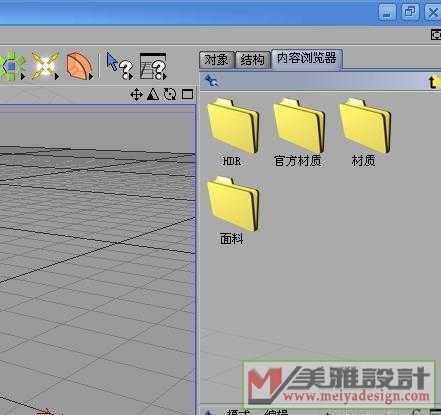Click the blue navigation arrow in browser bar
Viewport: 441px width, 415px height.
coord(212,81)
